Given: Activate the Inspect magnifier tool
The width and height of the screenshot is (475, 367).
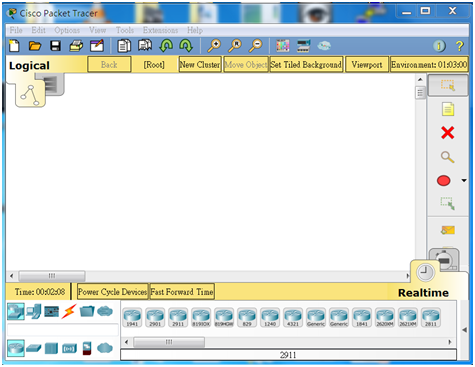Looking at the screenshot, I should coord(447,157).
